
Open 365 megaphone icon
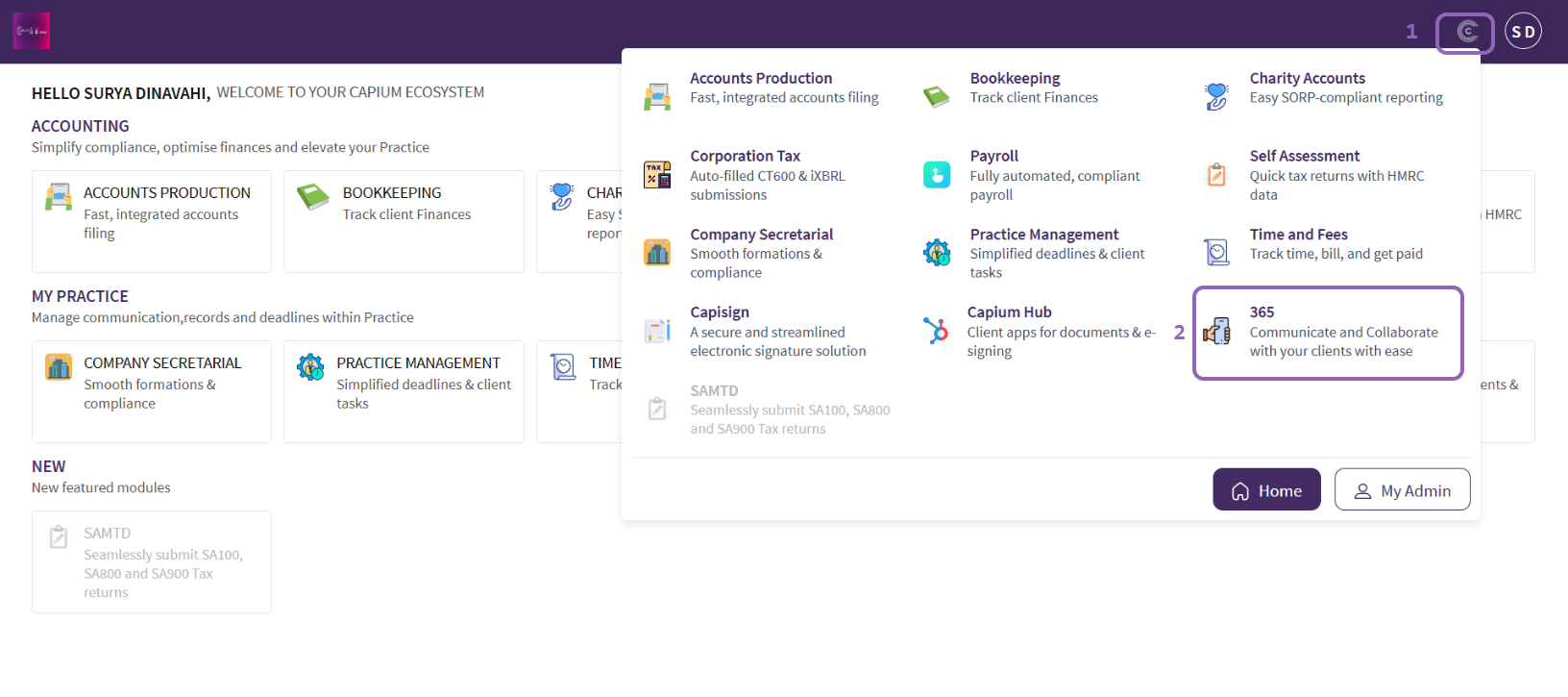pos(1216,331)
